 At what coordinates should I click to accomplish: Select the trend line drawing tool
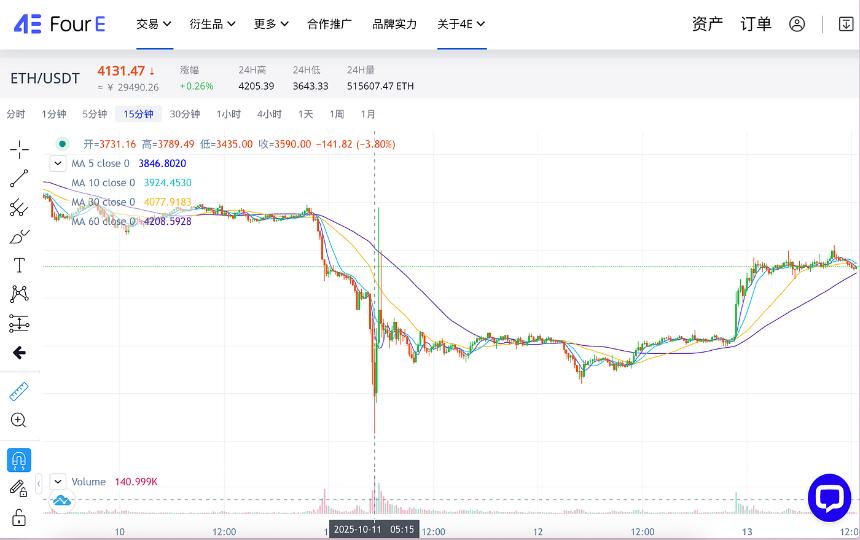point(19,179)
